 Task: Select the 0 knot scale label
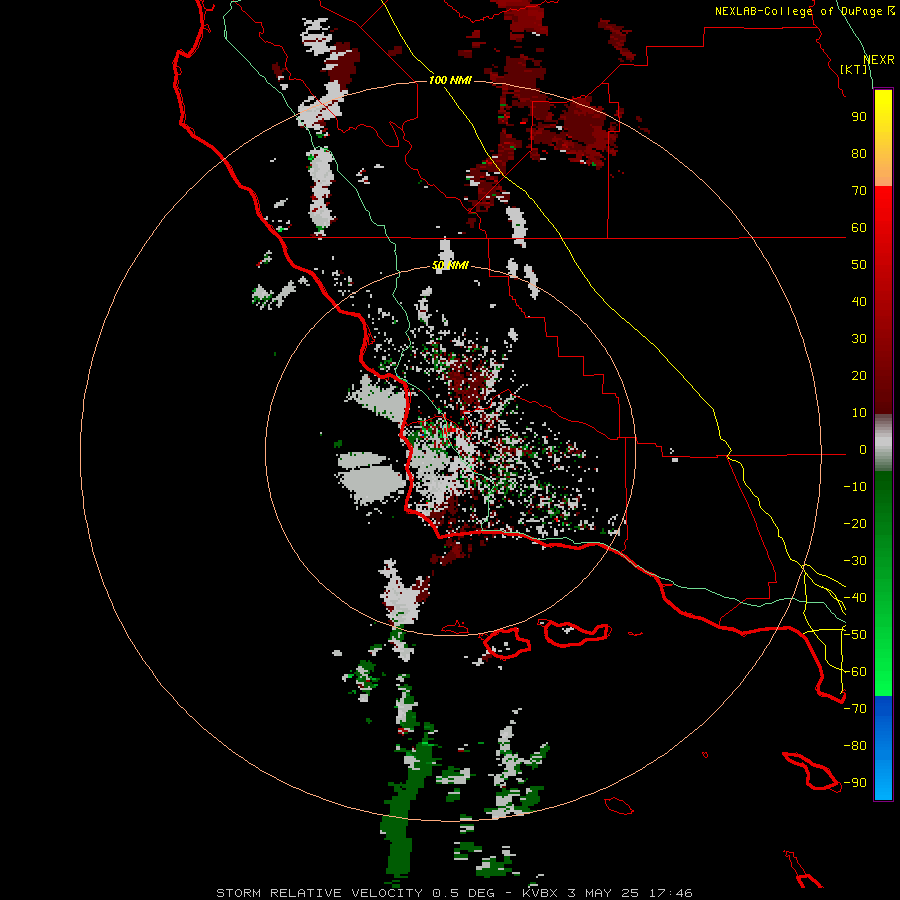(x=863, y=450)
